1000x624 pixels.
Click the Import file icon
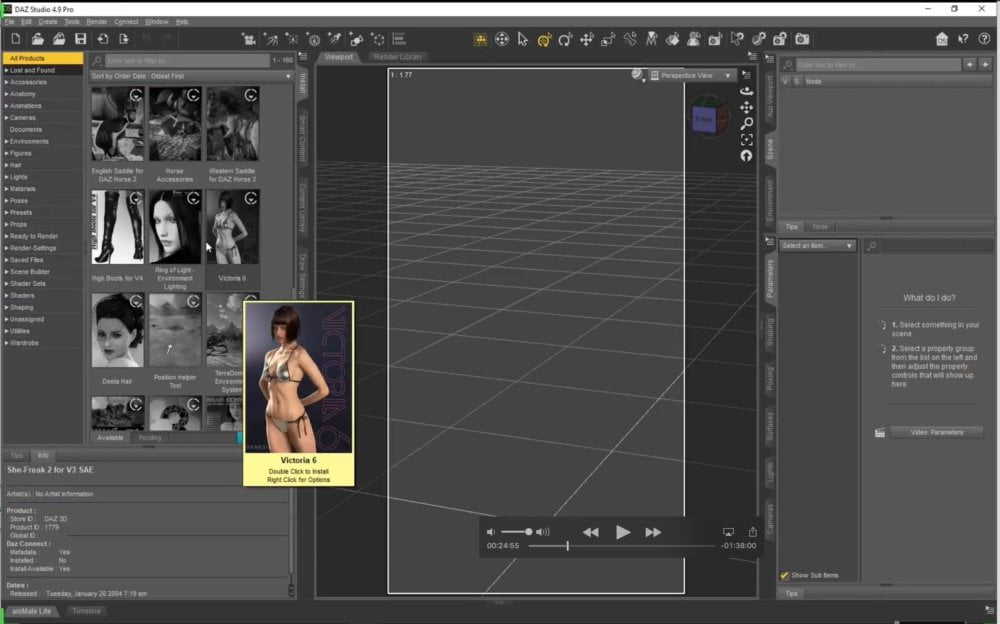click(x=102, y=39)
